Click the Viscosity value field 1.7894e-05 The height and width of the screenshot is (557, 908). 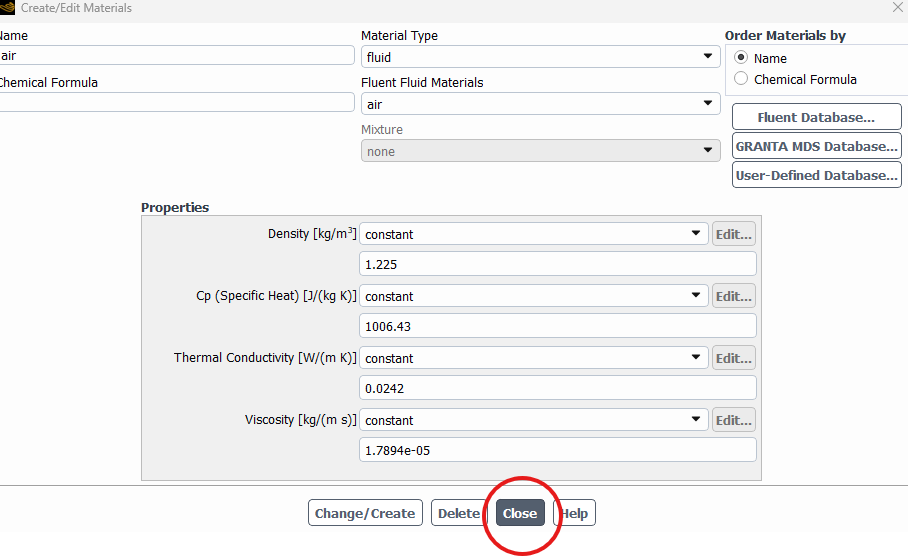click(x=558, y=450)
